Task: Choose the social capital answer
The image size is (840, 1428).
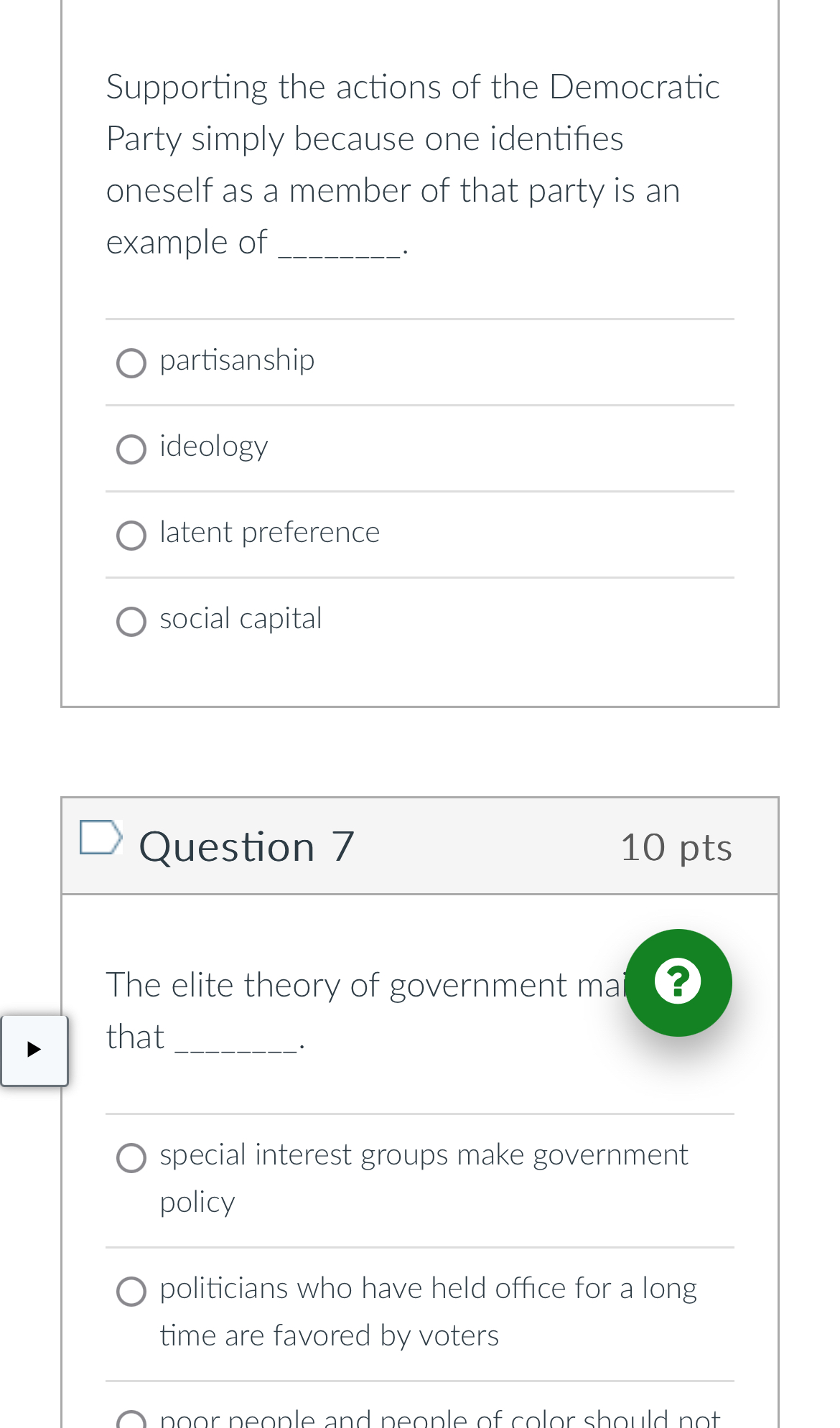Action: tap(131, 621)
